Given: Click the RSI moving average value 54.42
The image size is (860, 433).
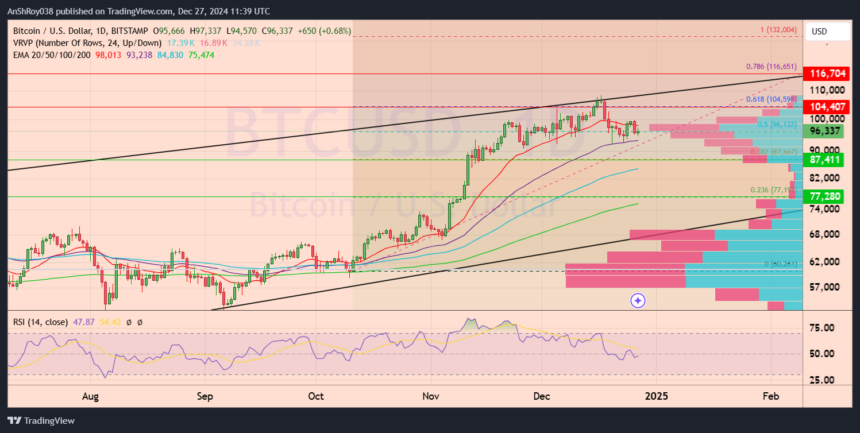Looking at the screenshot, I should (108, 322).
